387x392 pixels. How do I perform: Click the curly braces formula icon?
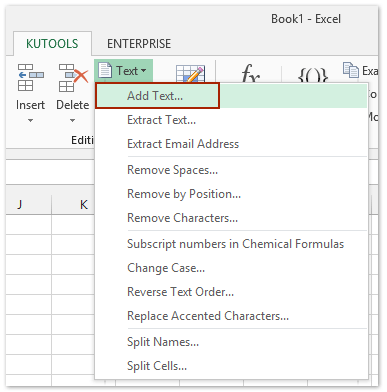(313, 75)
